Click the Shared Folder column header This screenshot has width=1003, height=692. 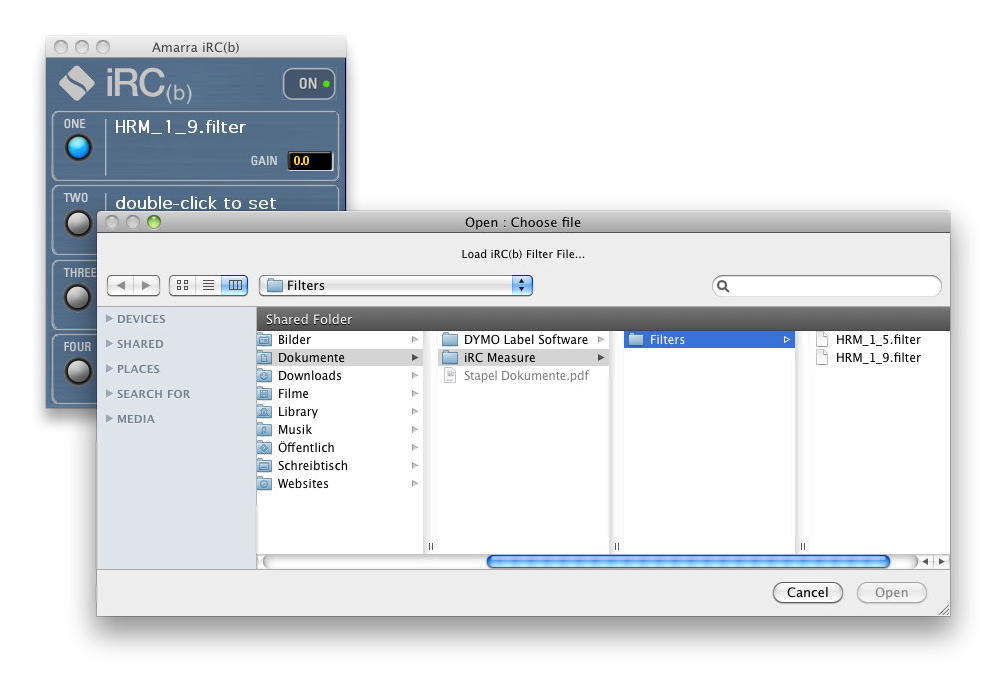click(603, 318)
